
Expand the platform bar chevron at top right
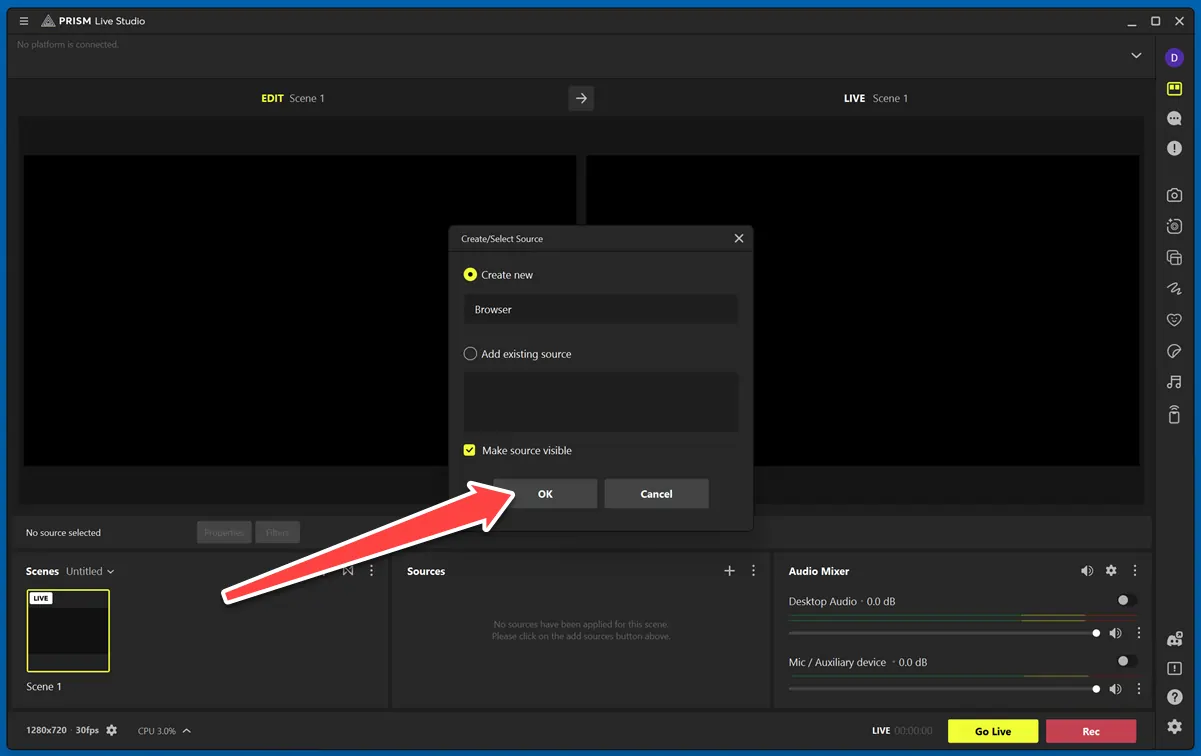tap(1136, 56)
